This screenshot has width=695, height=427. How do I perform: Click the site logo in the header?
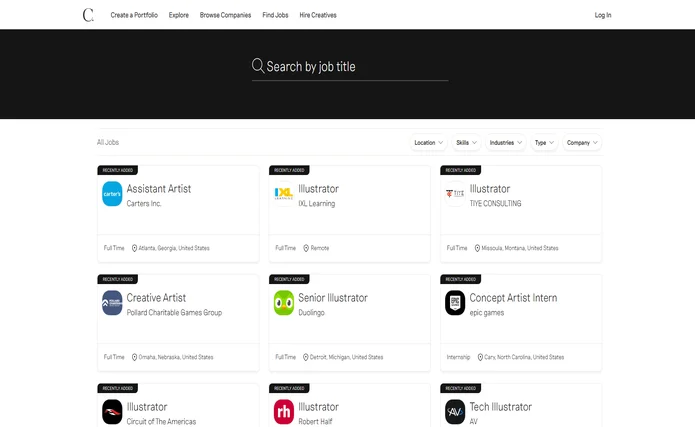88,15
